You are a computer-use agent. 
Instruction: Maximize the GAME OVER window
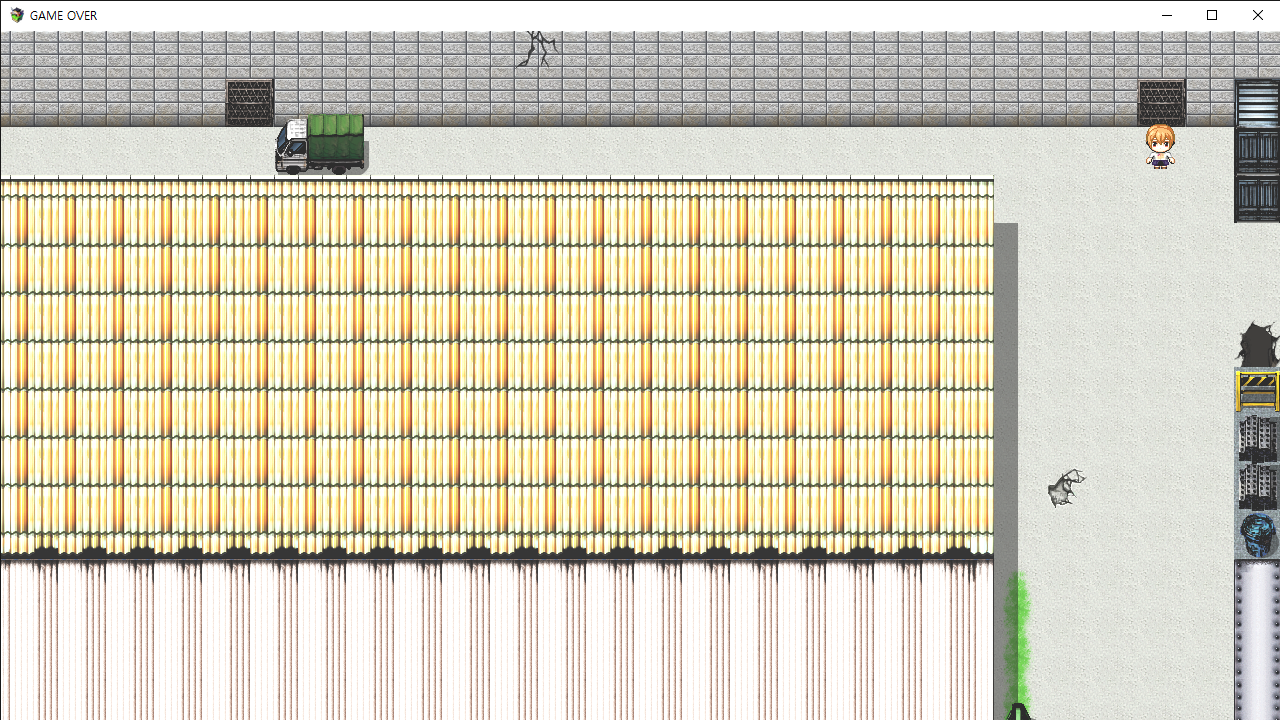[1212, 15]
